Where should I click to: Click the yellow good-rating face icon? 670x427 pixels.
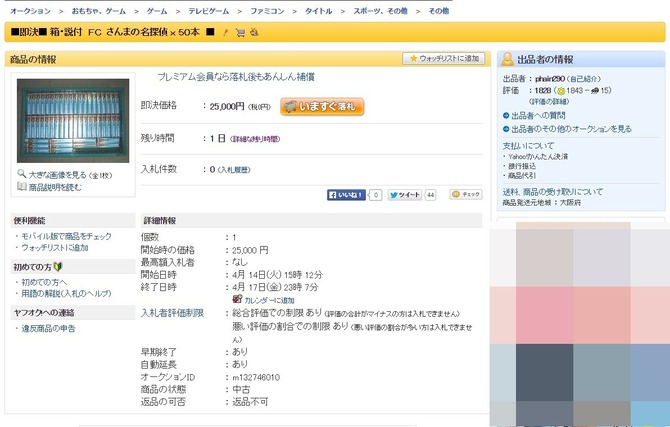[x=561, y=91]
